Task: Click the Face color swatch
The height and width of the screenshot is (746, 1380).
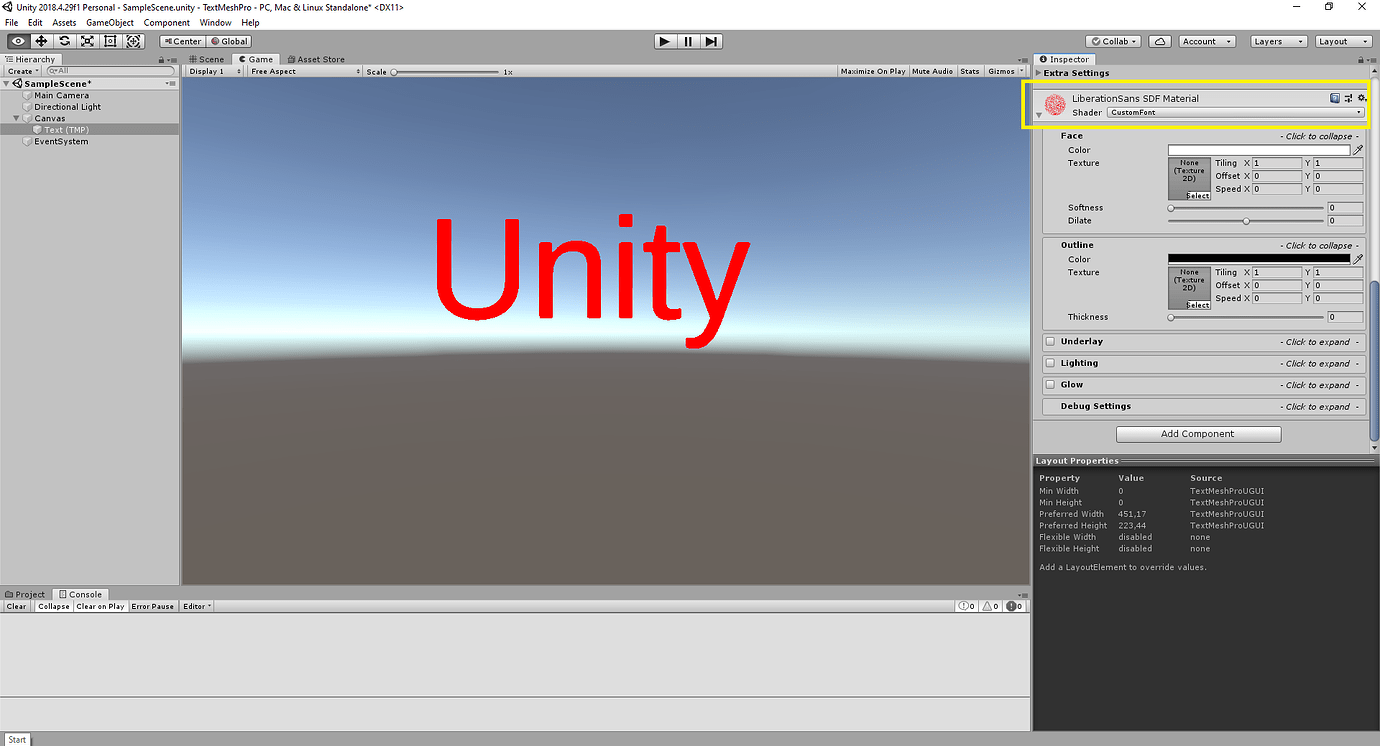Action: [1259, 150]
